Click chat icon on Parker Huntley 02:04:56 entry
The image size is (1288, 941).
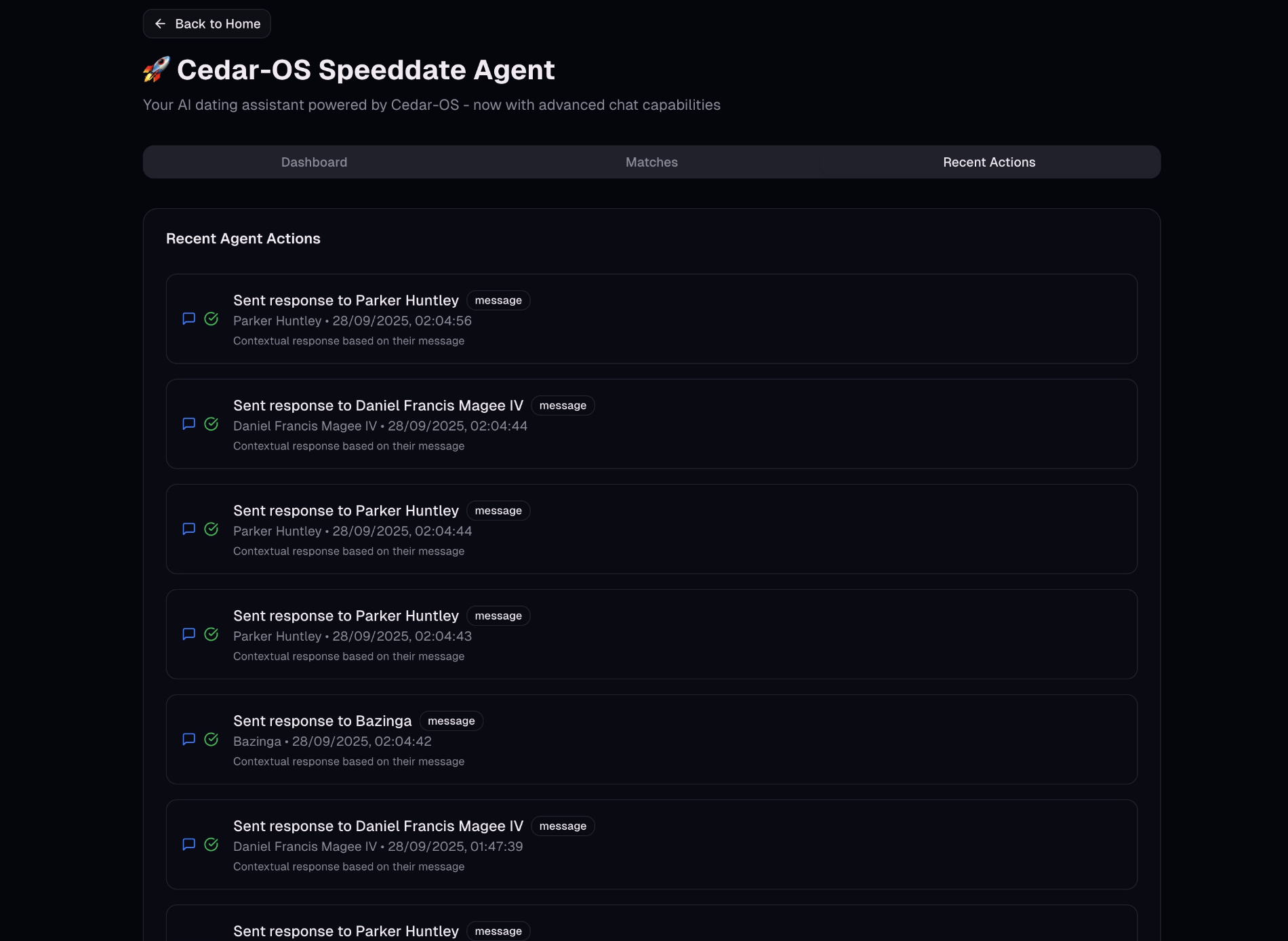click(x=189, y=319)
